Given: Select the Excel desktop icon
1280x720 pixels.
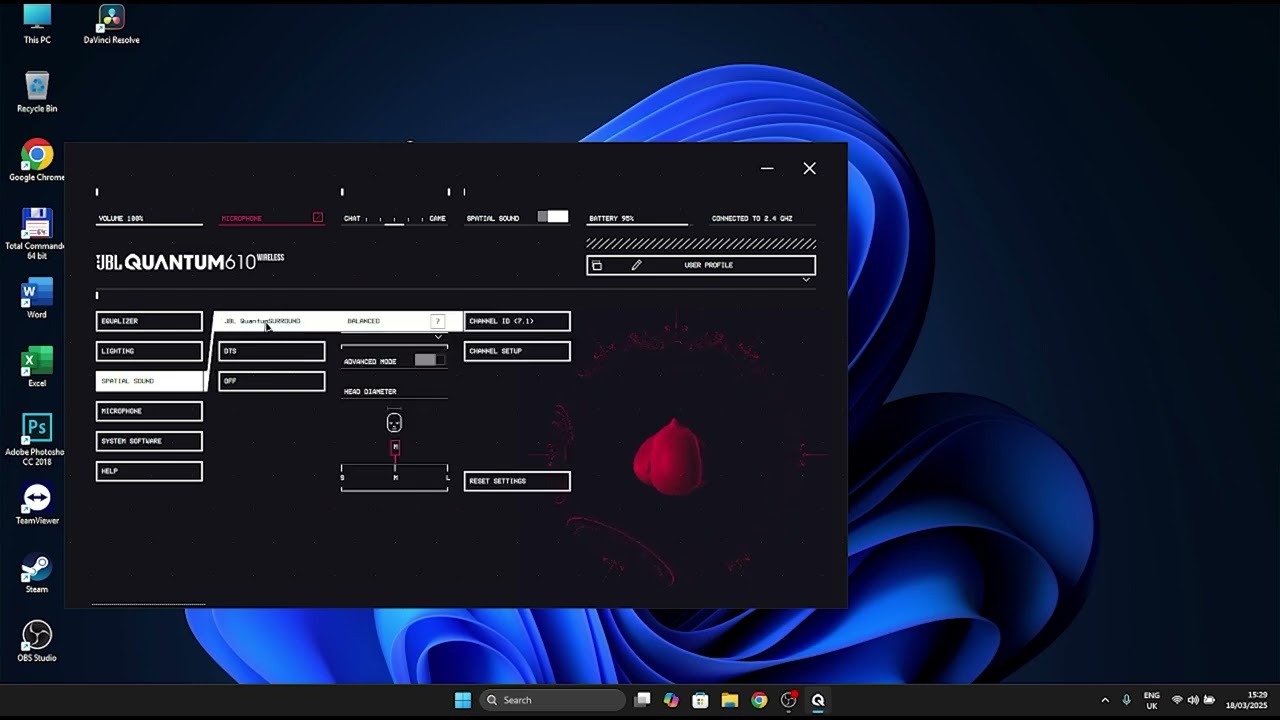Looking at the screenshot, I should [37, 367].
